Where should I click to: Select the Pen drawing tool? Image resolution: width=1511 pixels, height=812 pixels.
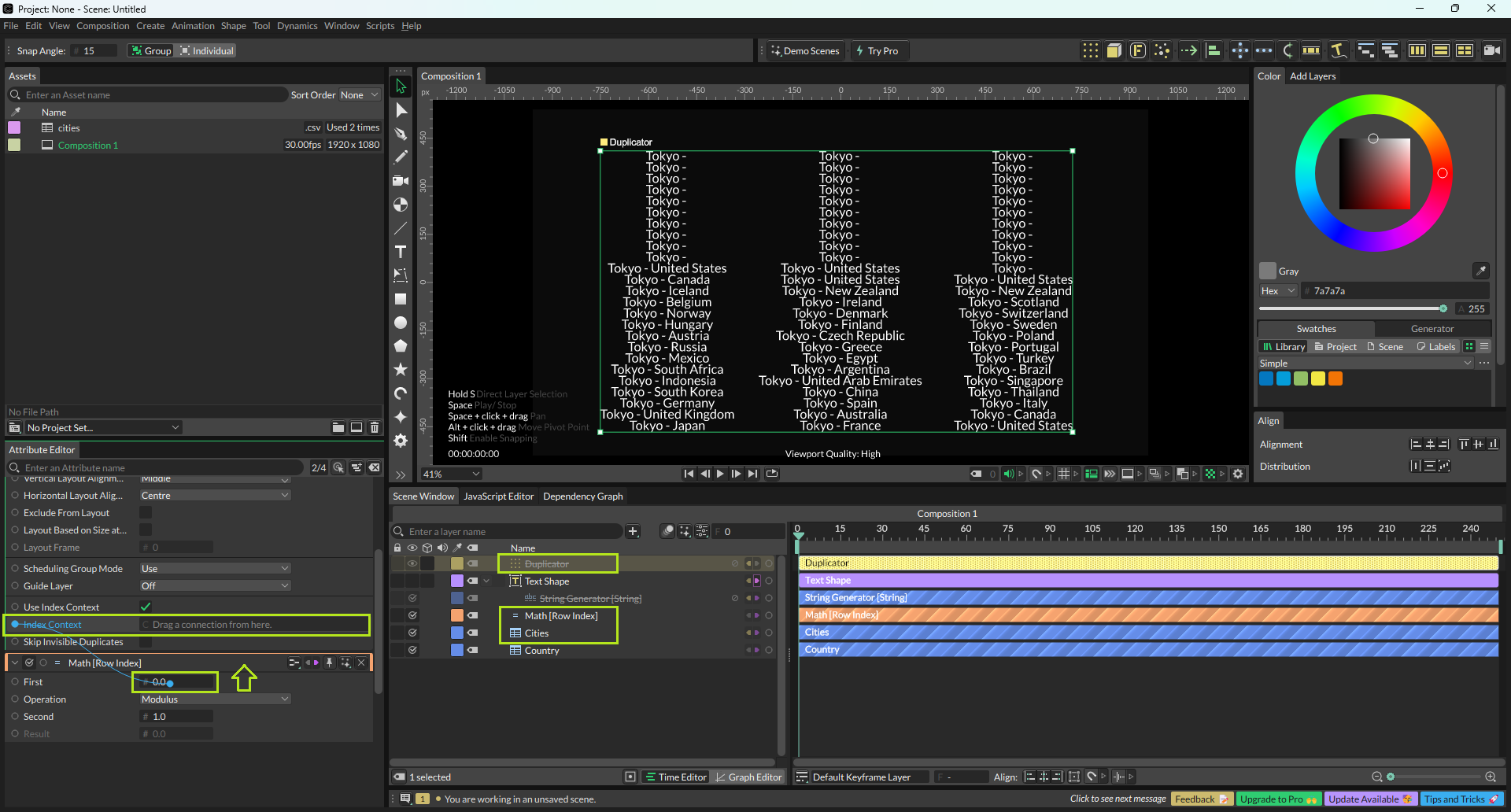point(401,134)
